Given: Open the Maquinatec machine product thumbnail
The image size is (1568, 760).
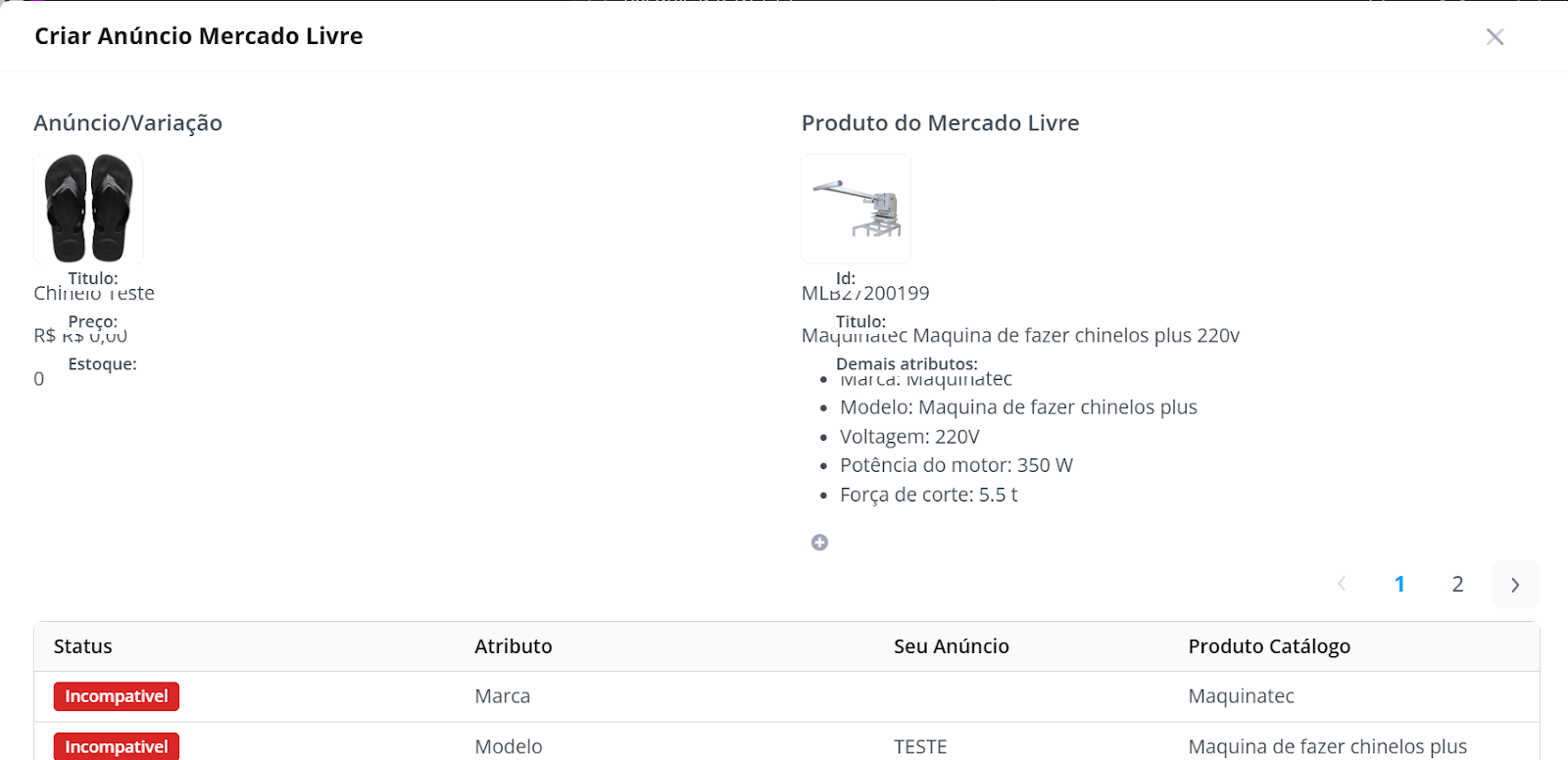Looking at the screenshot, I should click(857, 209).
